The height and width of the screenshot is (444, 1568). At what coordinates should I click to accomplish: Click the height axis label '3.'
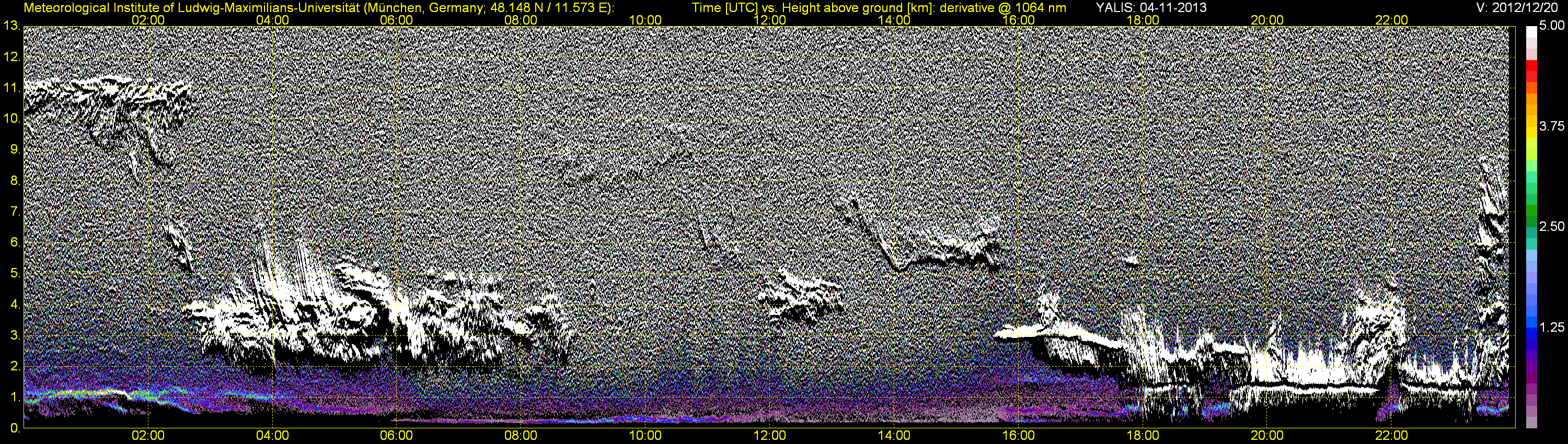15,336
